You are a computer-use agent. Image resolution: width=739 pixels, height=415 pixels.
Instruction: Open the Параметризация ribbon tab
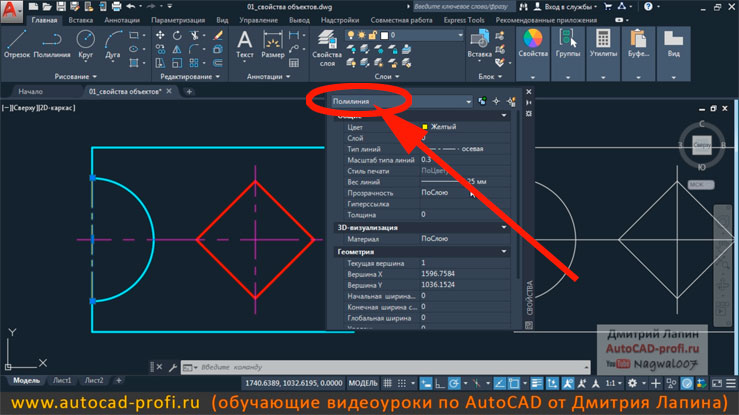178,20
